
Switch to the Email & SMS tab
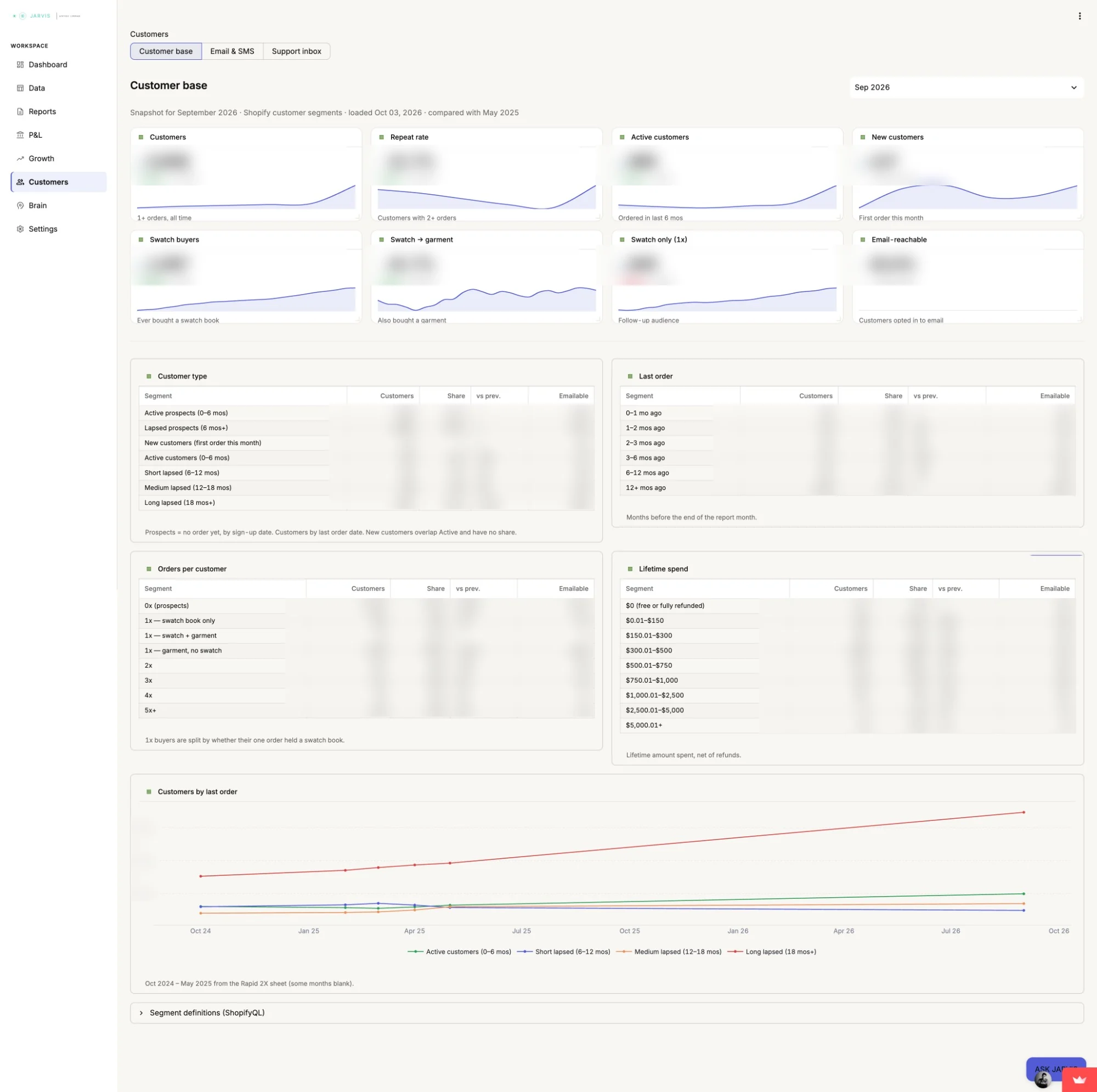[232, 51]
